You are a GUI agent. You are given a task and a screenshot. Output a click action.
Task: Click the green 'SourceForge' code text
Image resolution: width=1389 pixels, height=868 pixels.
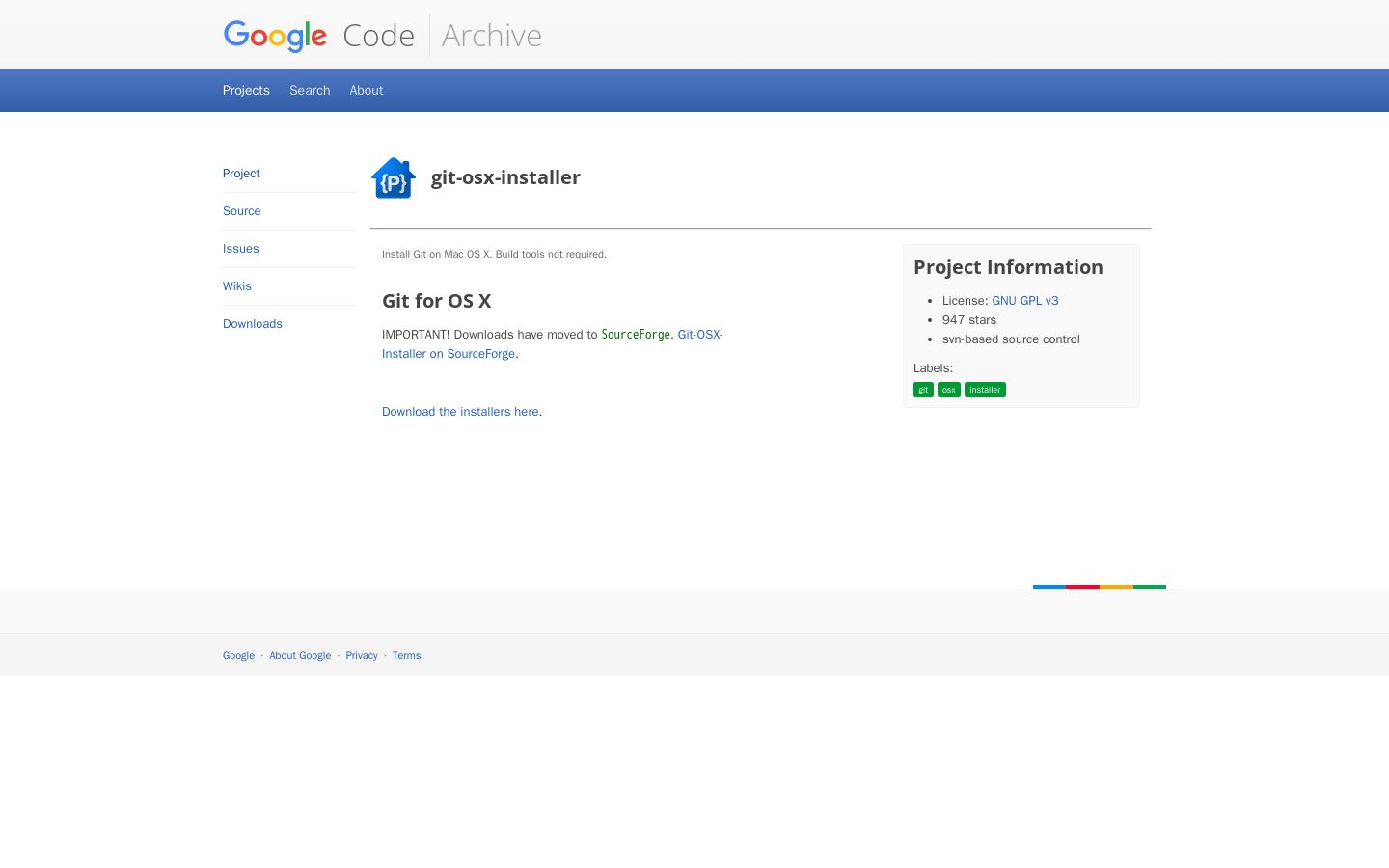(636, 335)
